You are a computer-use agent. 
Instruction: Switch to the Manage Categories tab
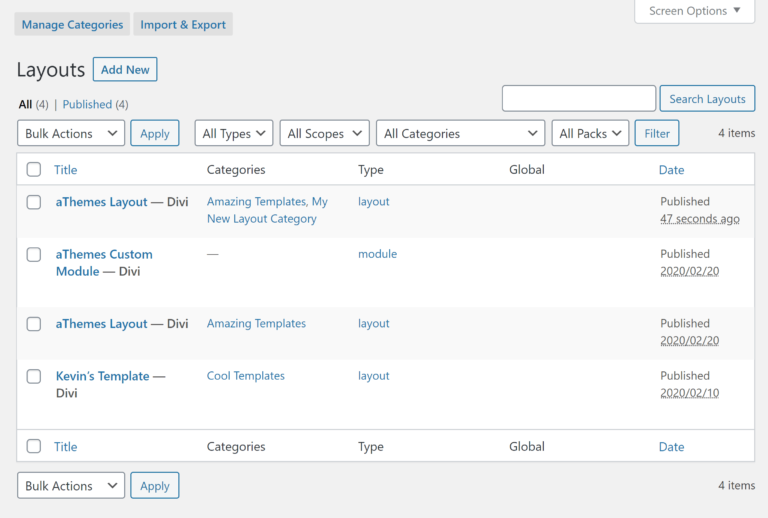(x=72, y=25)
